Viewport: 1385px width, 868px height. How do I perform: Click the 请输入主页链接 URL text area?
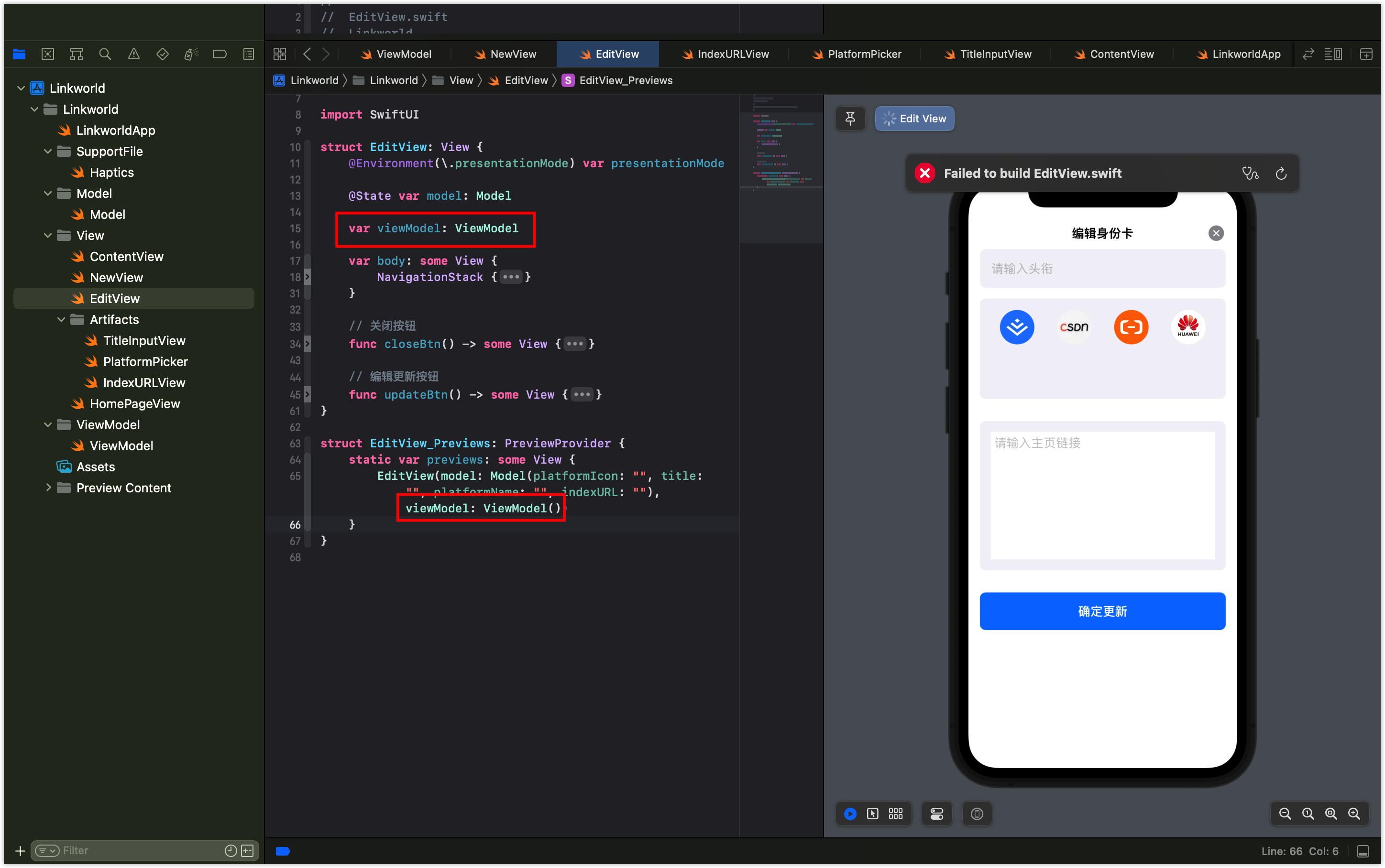(1102, 495)
